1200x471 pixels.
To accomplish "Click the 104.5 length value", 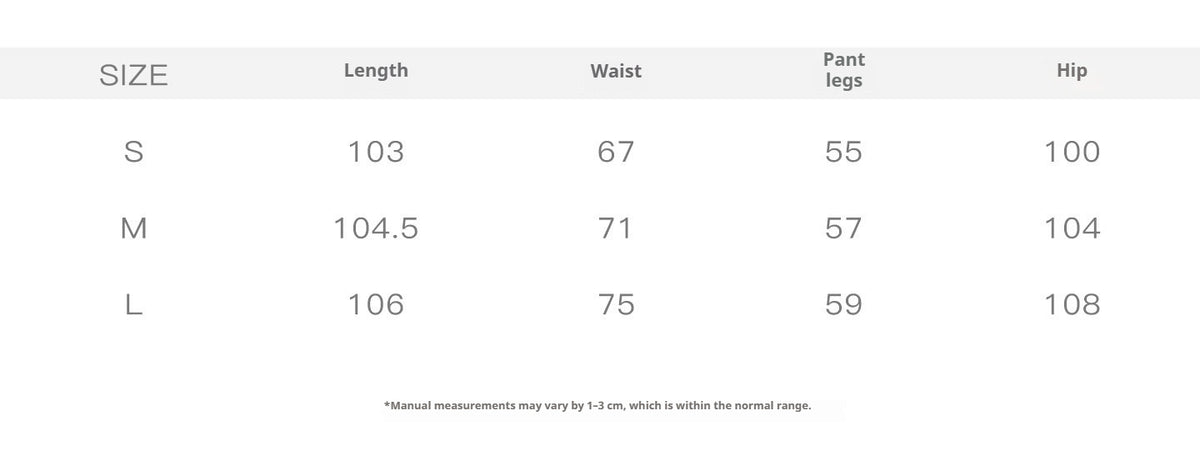I will (x=376, y=229).
